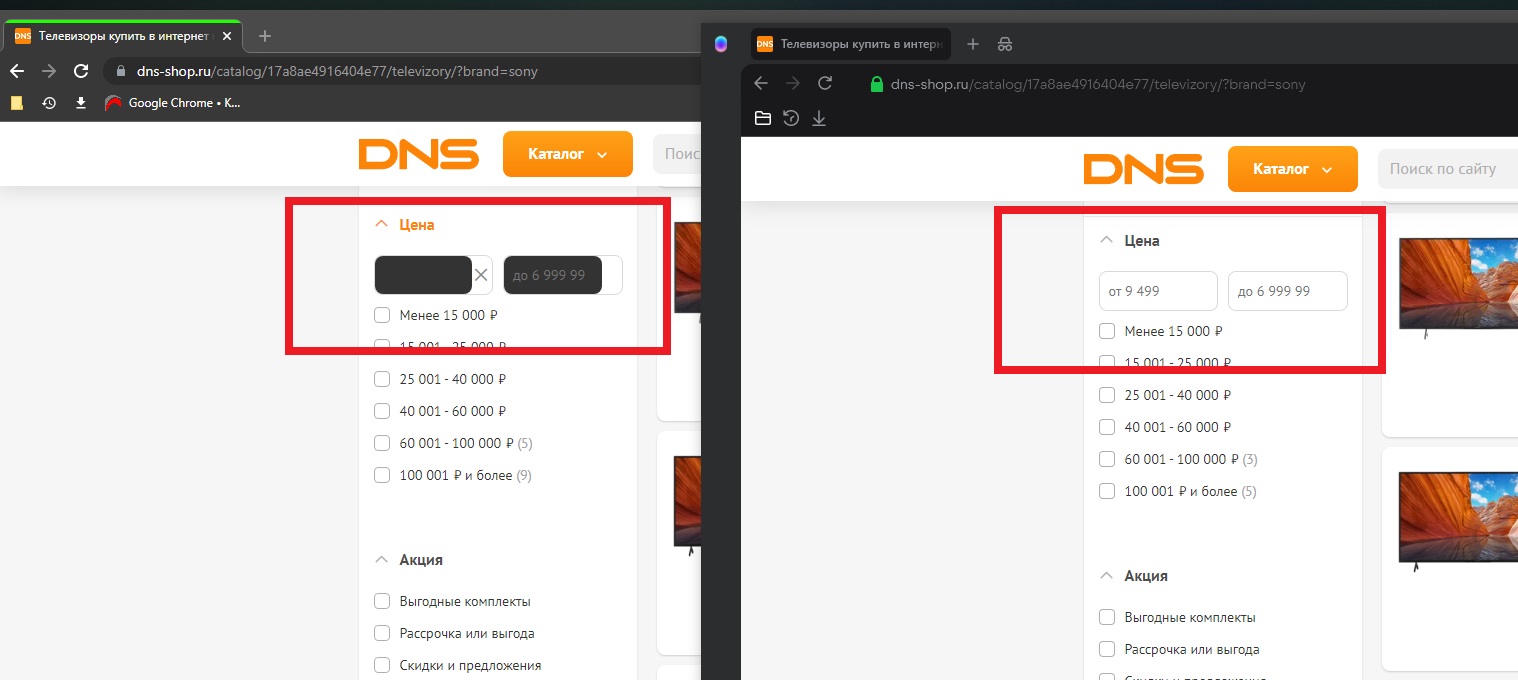Click "до 6 999 99" field in Yandex Browser
The width and height of the screenshot is (1518, 680).
[x=1288, y=291]
